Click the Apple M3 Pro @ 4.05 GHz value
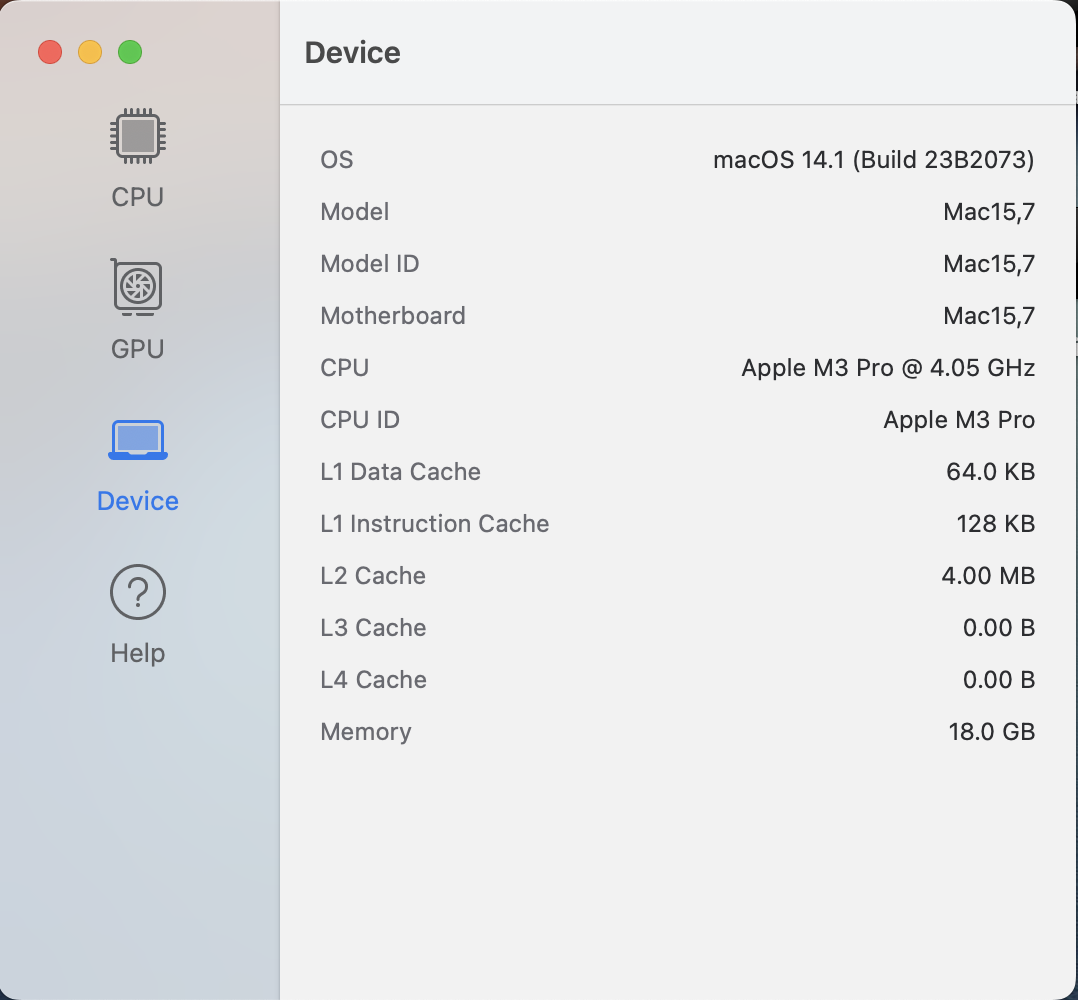 pyautogui.click(x=887, y=368)
